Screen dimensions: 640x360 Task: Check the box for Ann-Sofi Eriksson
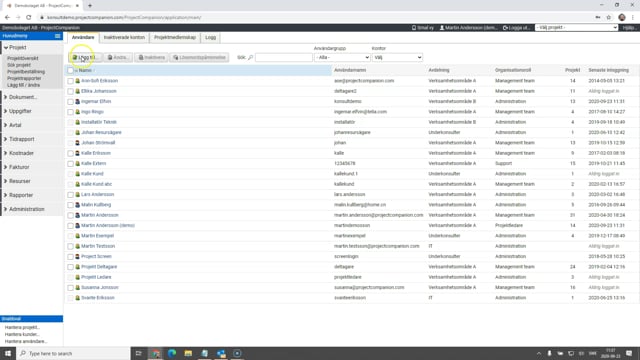pyautogui.click(x=70, y=81)
